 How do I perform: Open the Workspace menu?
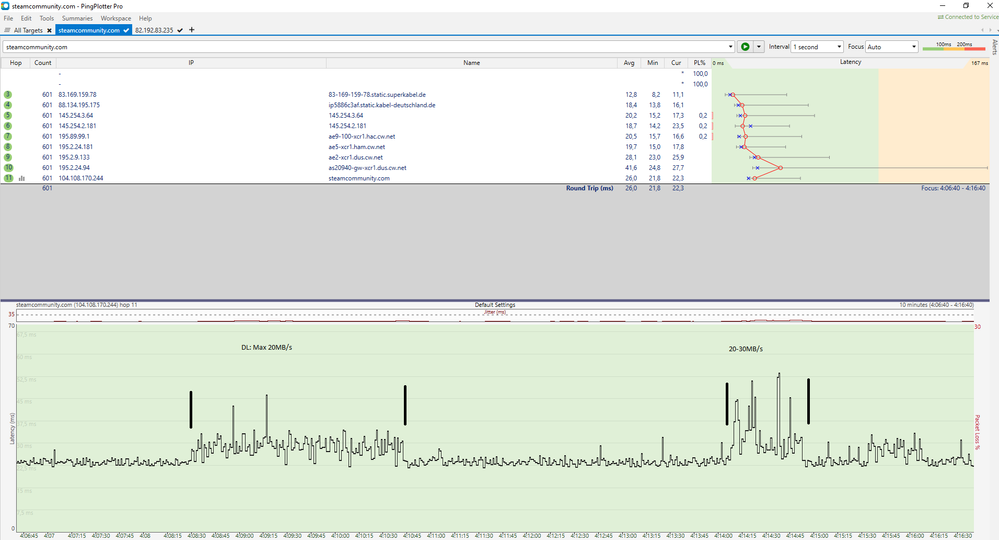(x=116, y=18)
